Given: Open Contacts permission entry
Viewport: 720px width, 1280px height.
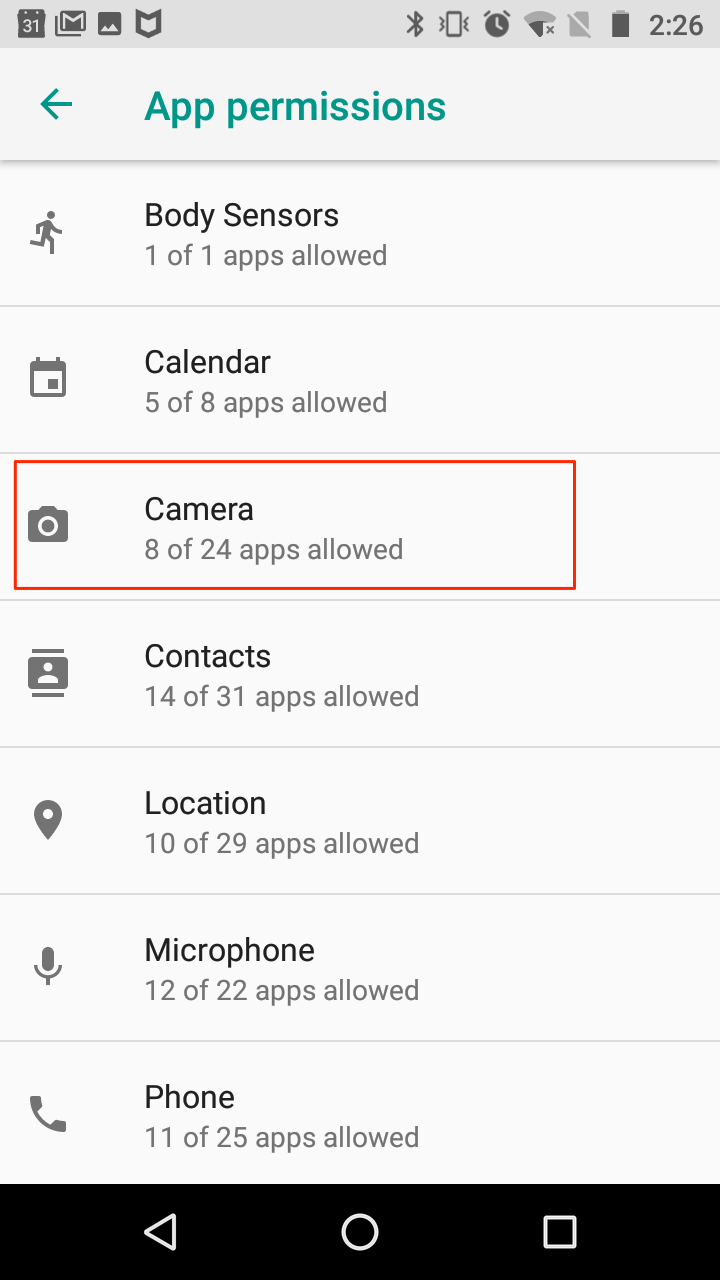Looking at the screenshot, I should 360,674.
